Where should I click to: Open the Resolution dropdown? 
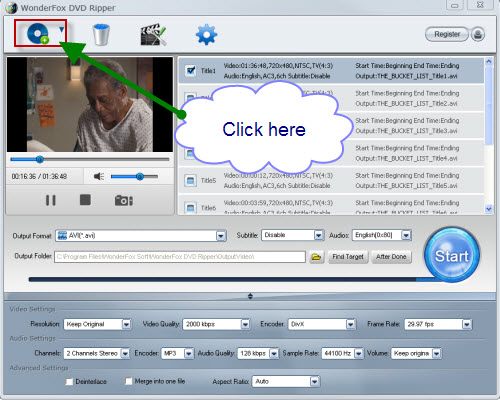(126, 324)
